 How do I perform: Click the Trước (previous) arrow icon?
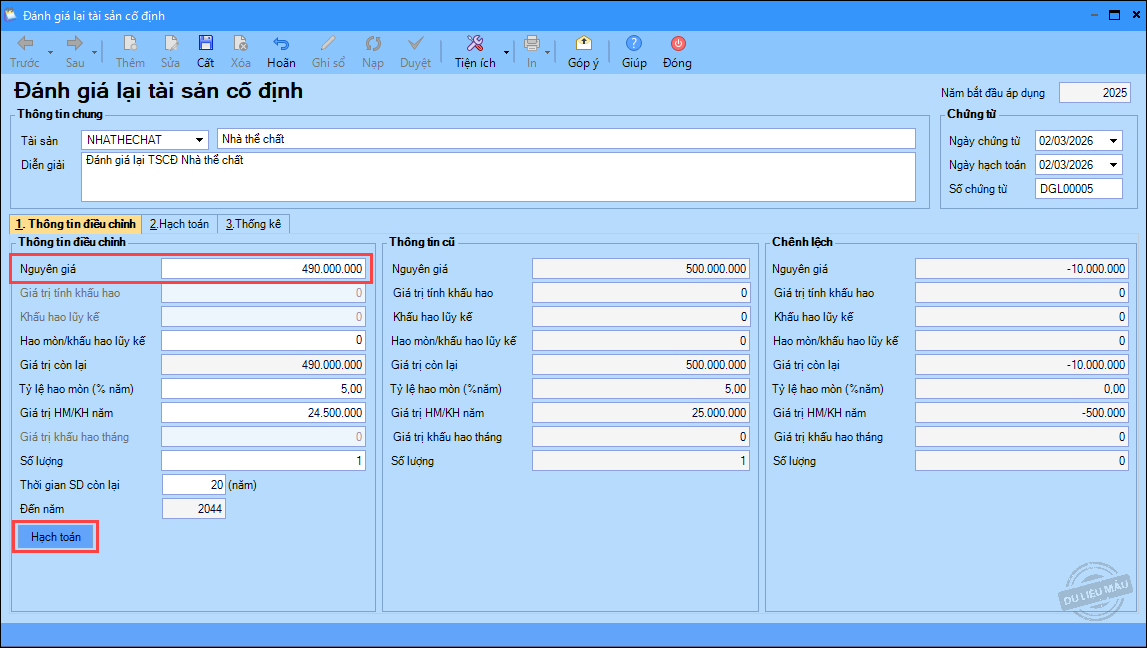pos(25,44)
